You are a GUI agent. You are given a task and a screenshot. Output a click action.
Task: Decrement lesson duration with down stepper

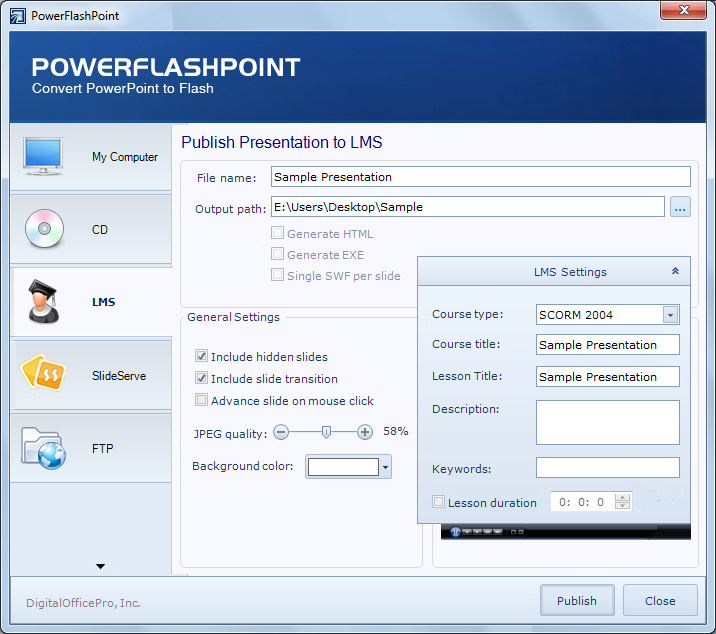[x=622, y=506]
